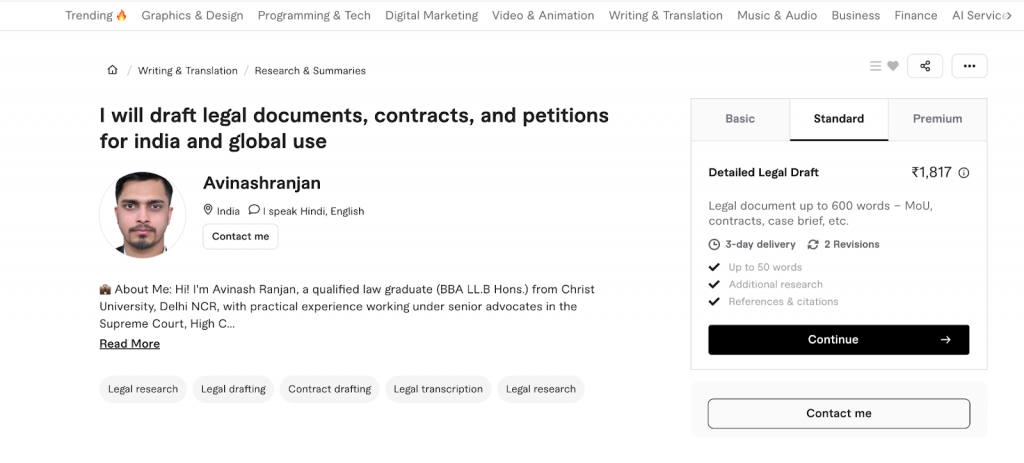Click the 2 Revisions refresh icon
The image size is (1024, 463).
click(x=813, y=244)
